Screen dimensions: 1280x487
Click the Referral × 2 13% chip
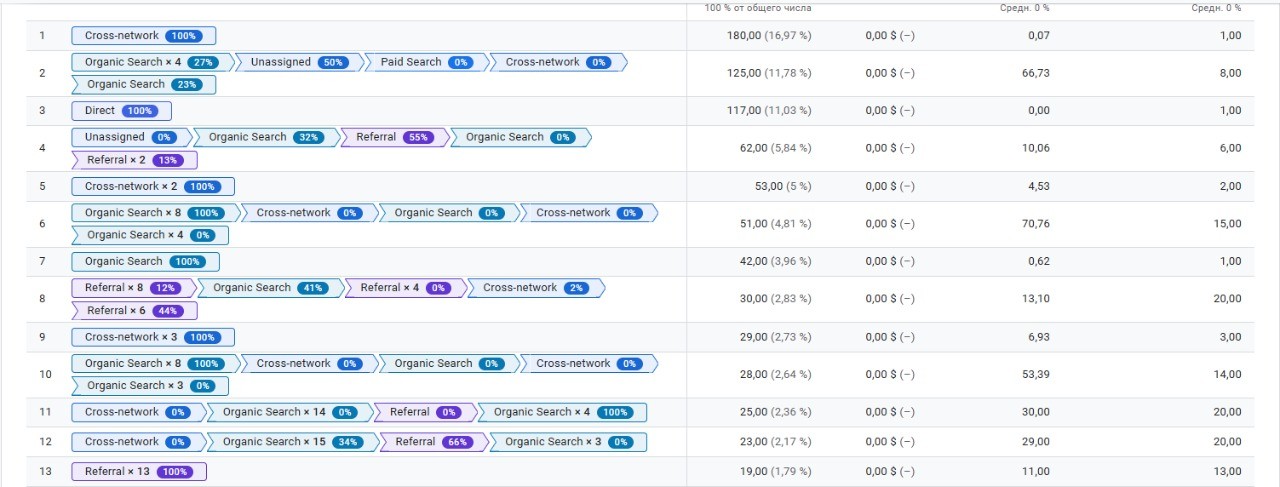pos(134,160)
